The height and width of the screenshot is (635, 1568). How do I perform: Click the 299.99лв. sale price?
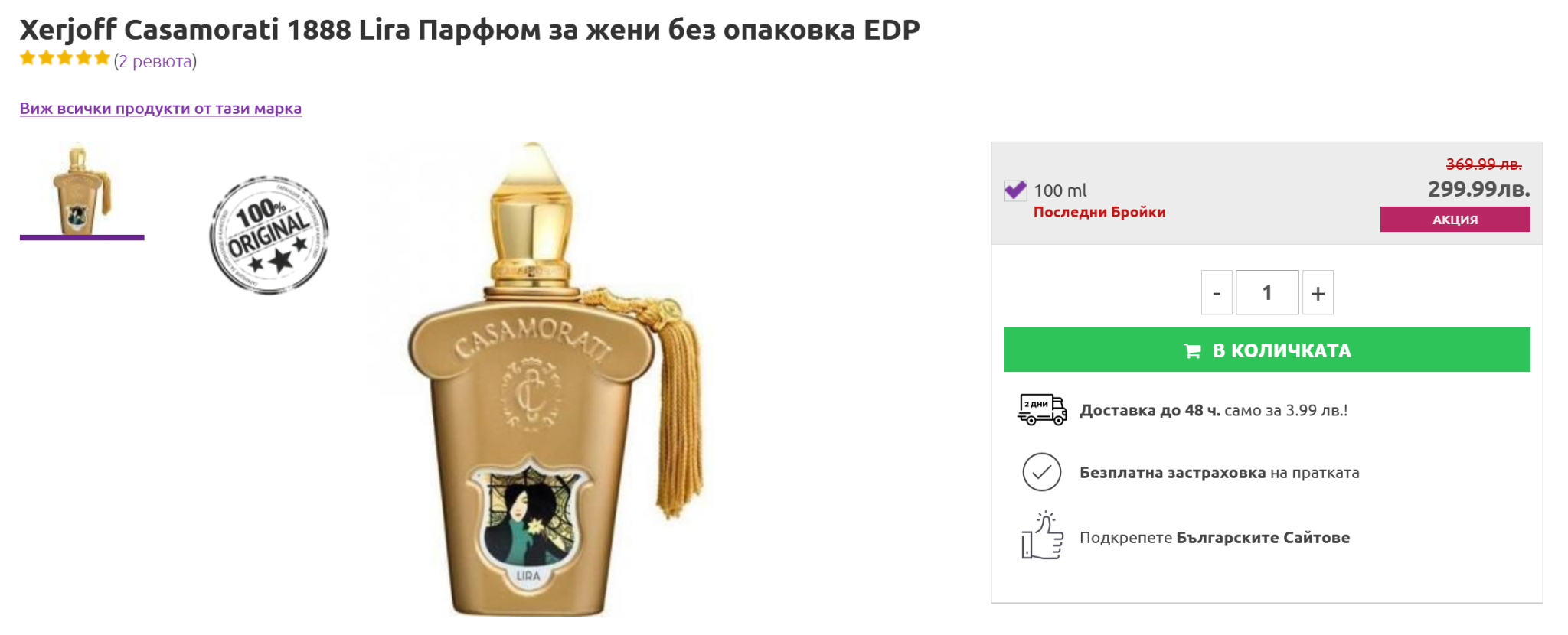point(1478,189)
